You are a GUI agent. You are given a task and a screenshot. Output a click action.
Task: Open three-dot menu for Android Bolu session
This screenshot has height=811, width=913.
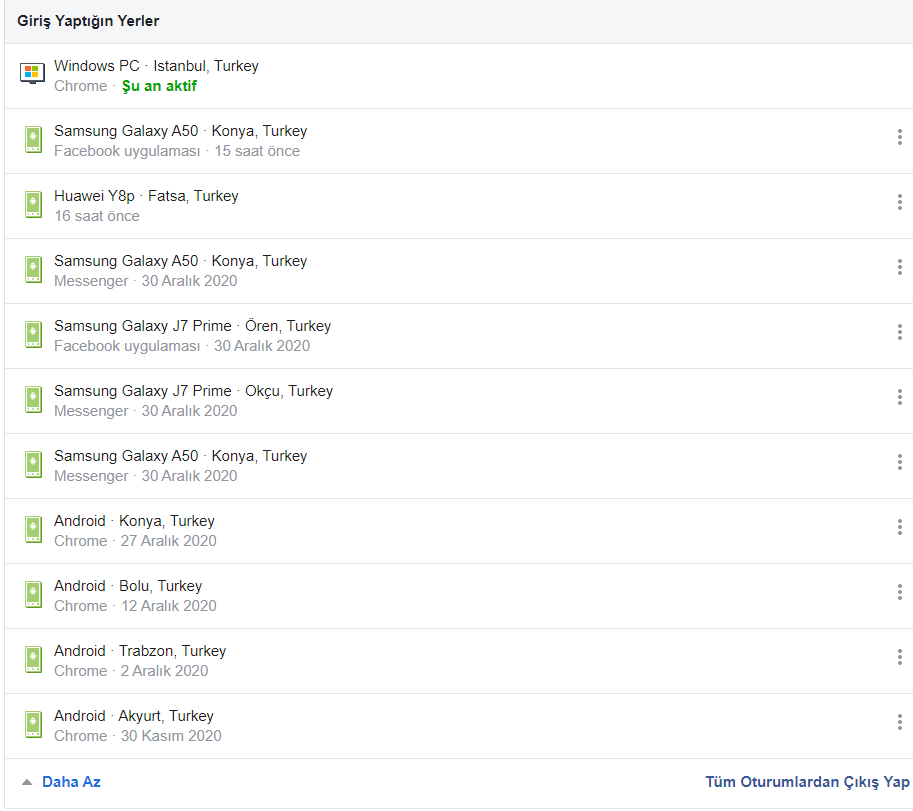[x=899, y=592]
